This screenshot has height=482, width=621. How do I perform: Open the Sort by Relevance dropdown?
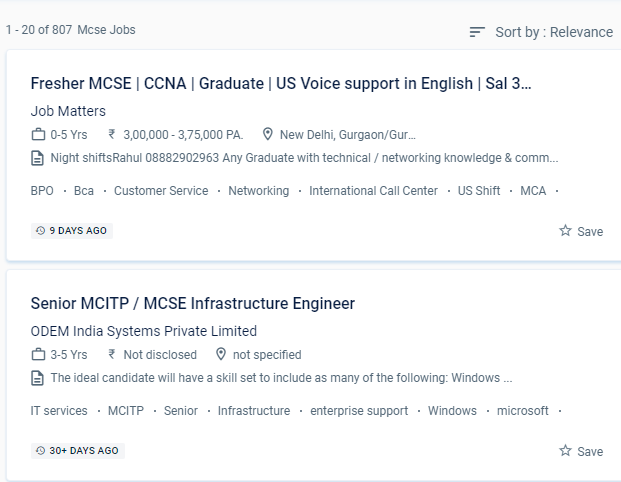553,32
